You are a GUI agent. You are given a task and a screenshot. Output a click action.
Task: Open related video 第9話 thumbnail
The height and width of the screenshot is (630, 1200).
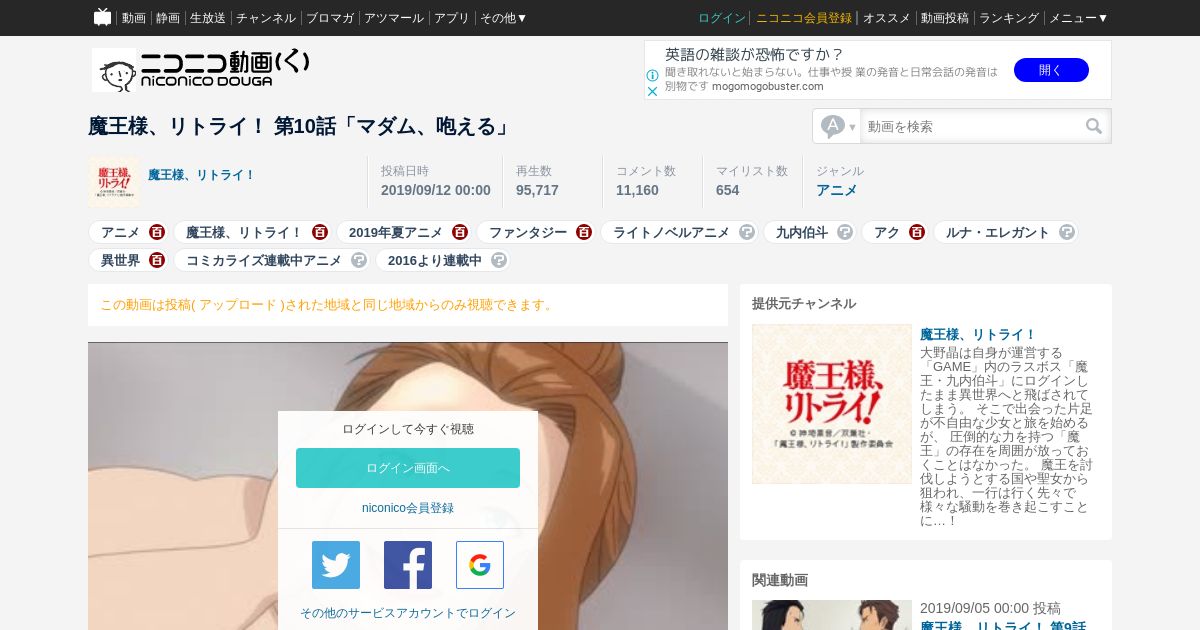pyautogui.click(x=832, y=615)
